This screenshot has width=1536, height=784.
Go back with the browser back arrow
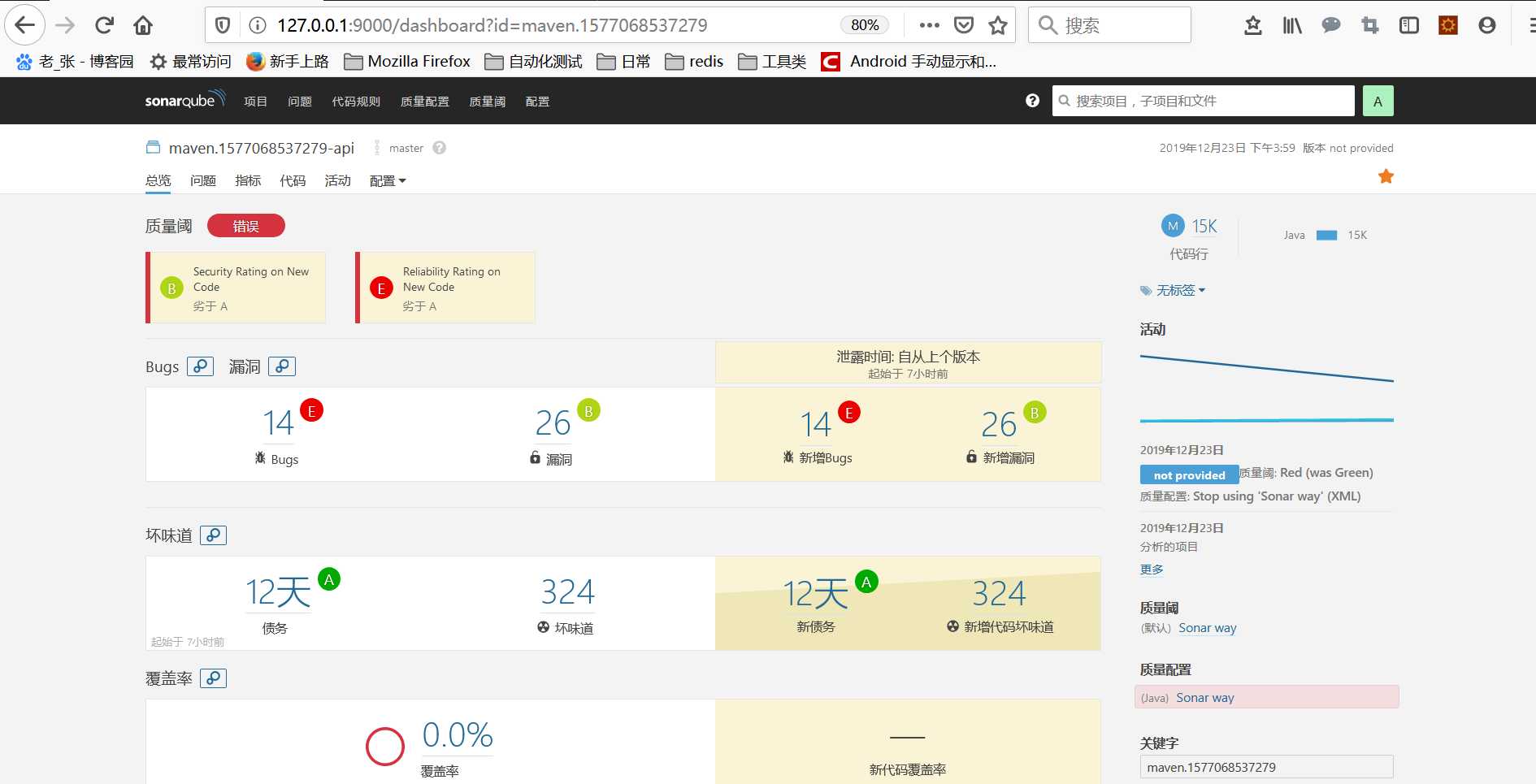pyautogui.click(x=25, y=25)
